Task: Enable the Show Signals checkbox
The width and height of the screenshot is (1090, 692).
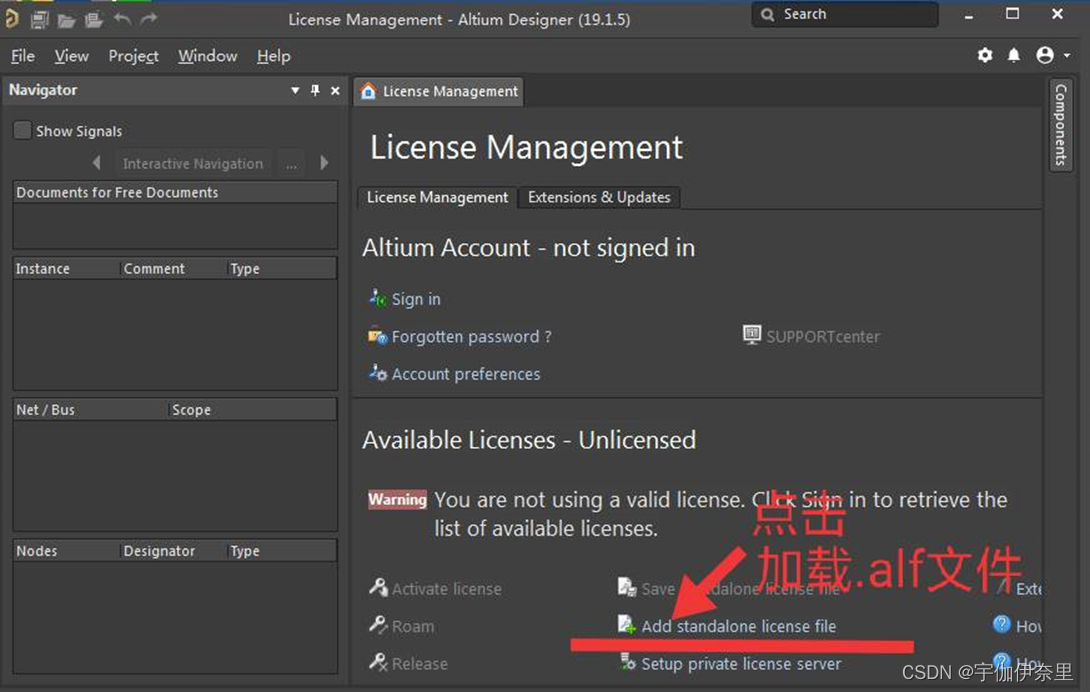Action: coord(22,131)
